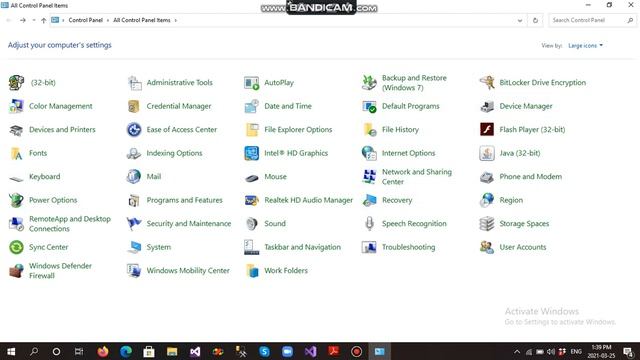Refresh the Control Panel view
640x360 pixels.
535,20
